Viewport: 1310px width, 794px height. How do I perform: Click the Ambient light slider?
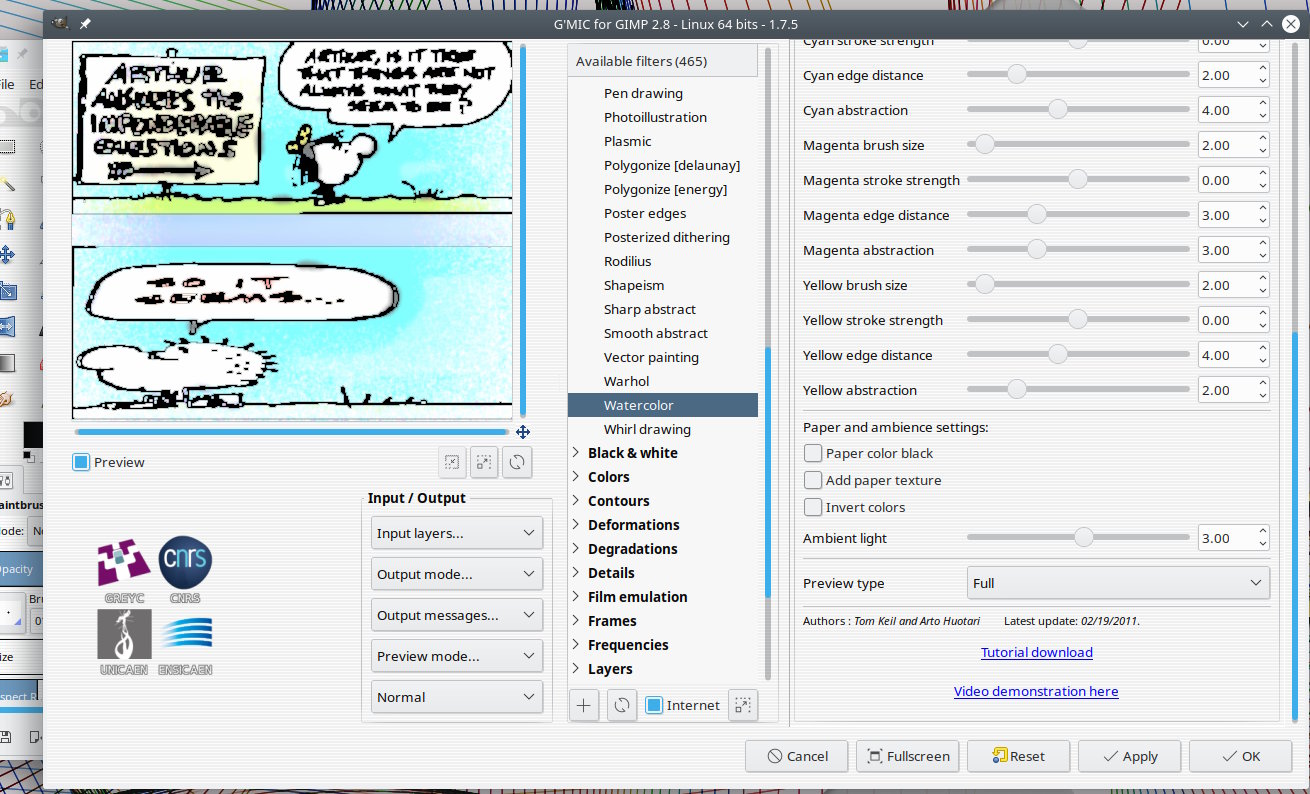point(1078,538)
